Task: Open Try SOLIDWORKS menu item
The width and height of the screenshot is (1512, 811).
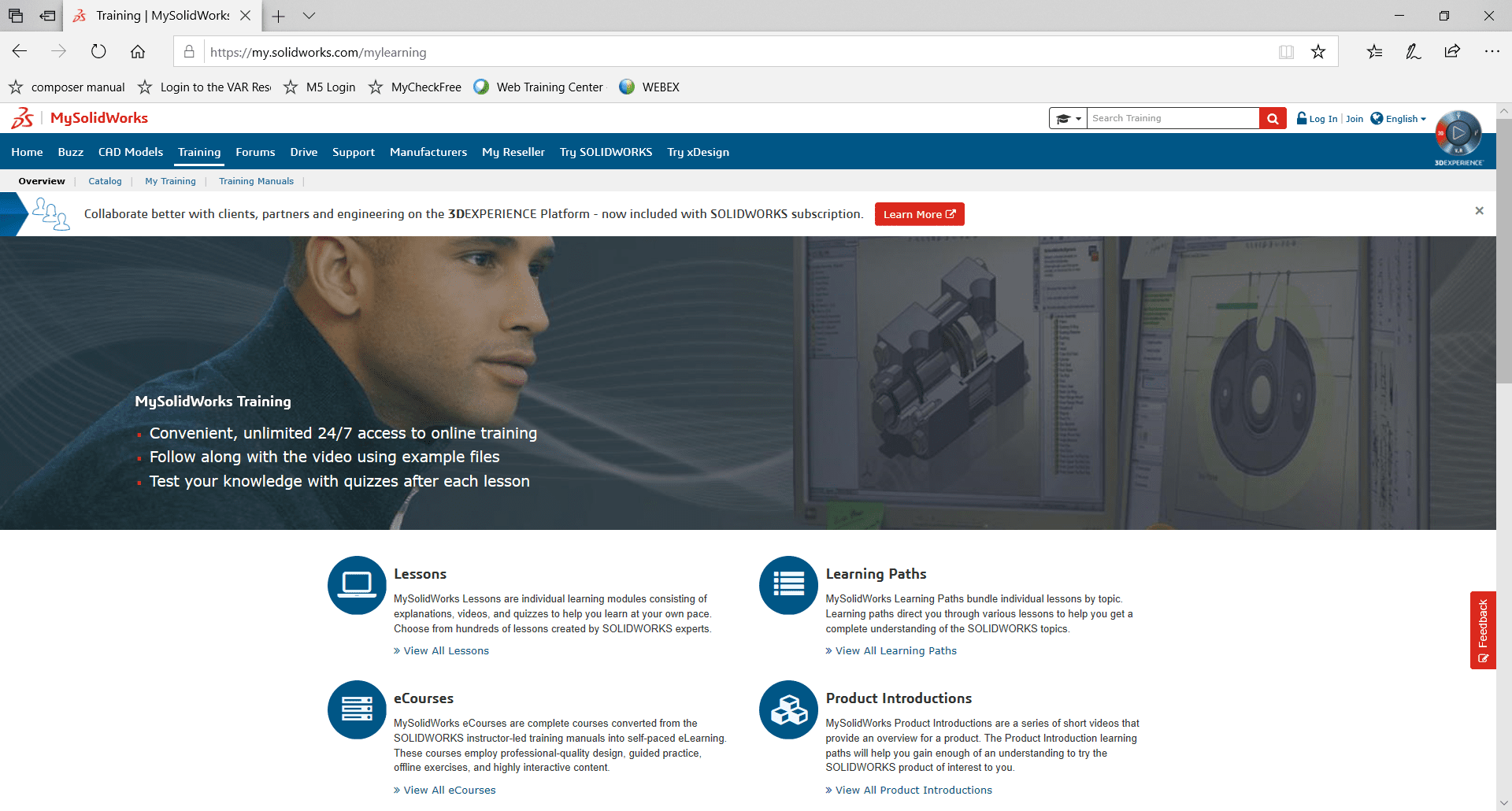Action: point(606,152)
